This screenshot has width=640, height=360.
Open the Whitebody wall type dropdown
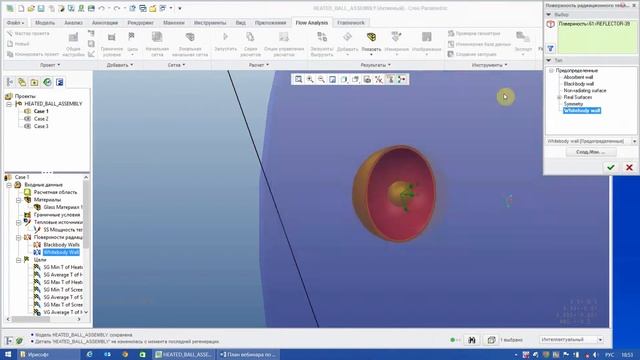pos(634,141)
